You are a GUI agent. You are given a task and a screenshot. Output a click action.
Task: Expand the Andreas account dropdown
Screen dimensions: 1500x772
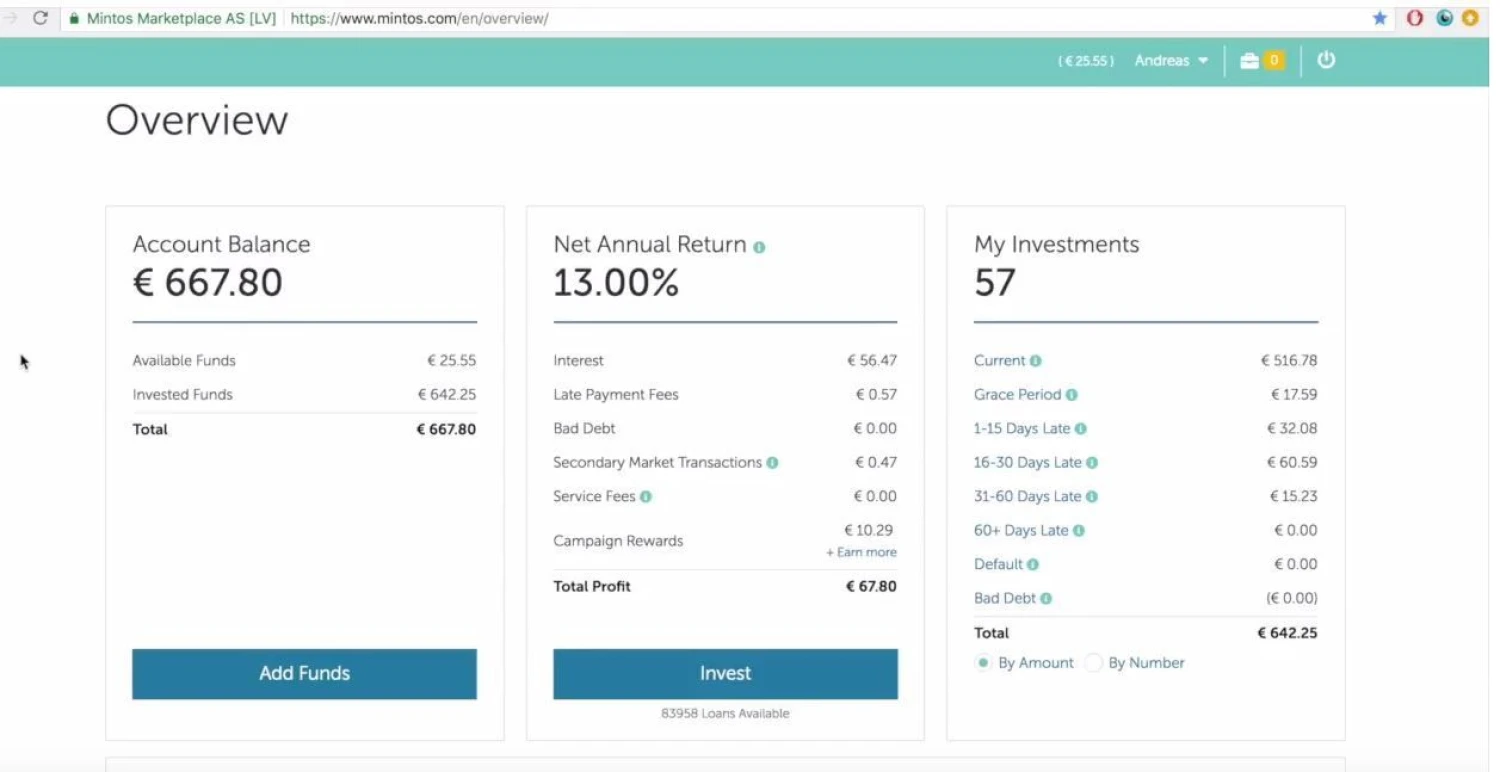[1171, 61]
